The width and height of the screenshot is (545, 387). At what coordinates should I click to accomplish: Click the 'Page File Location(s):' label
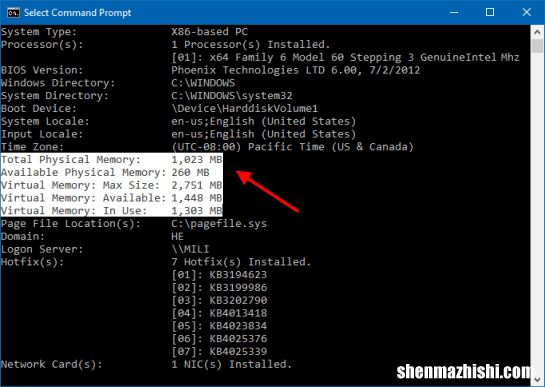tap(71, 224)
